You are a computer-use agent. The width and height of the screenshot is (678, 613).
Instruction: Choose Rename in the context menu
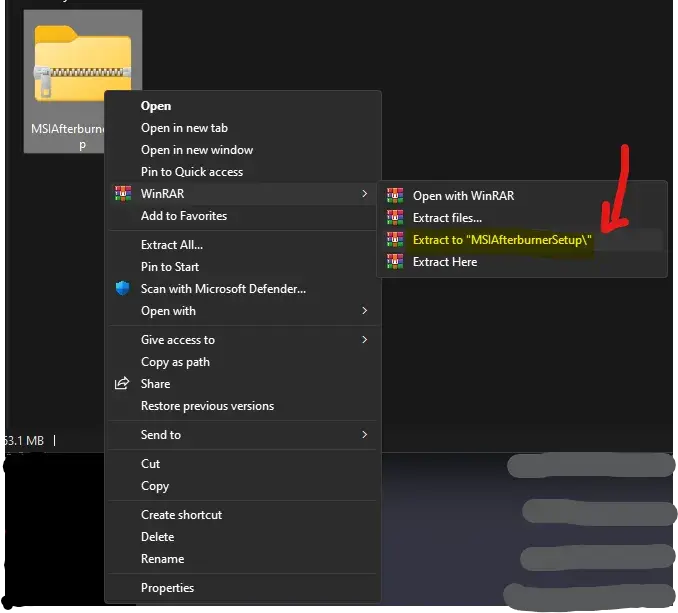point(162,559)
